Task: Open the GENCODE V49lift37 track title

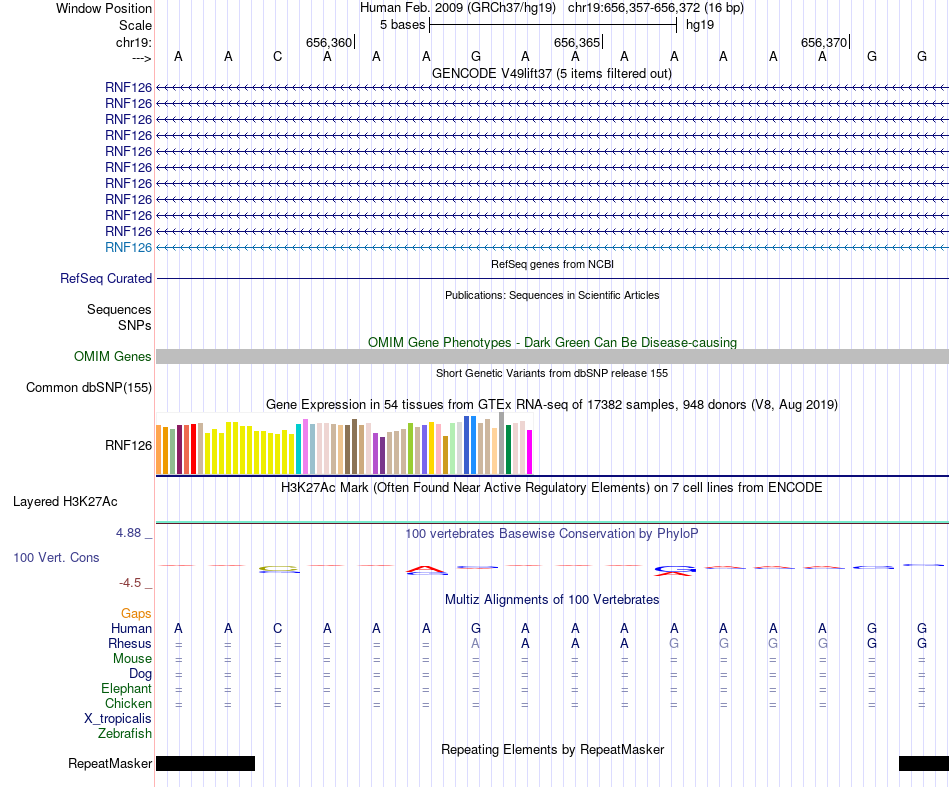Action: (x=552, y=73)
